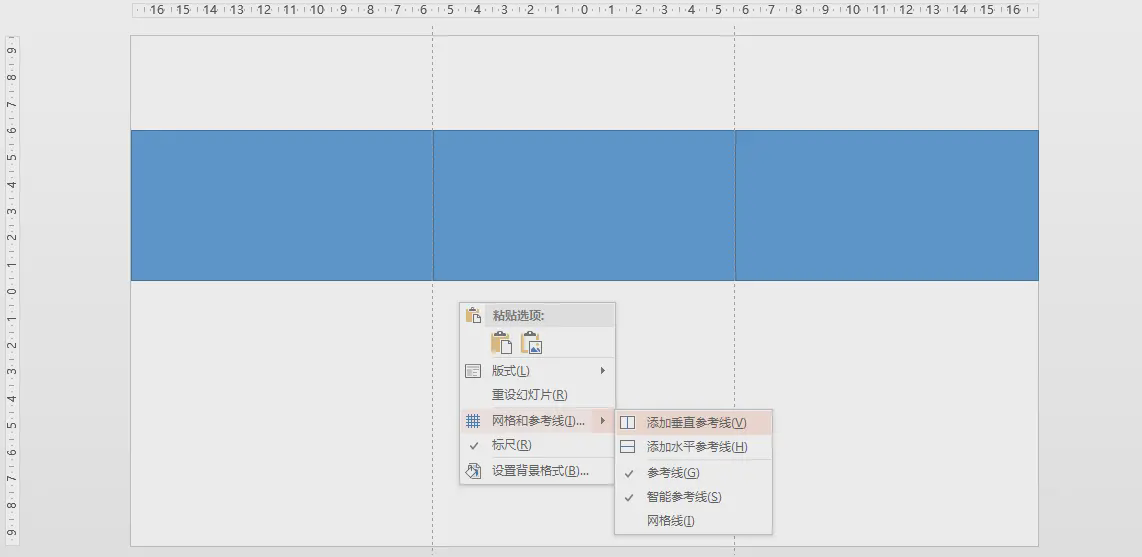Click the paste with destination theme icon
The height and width of the screenshot is (557, 1142).
tap(501, 343)
